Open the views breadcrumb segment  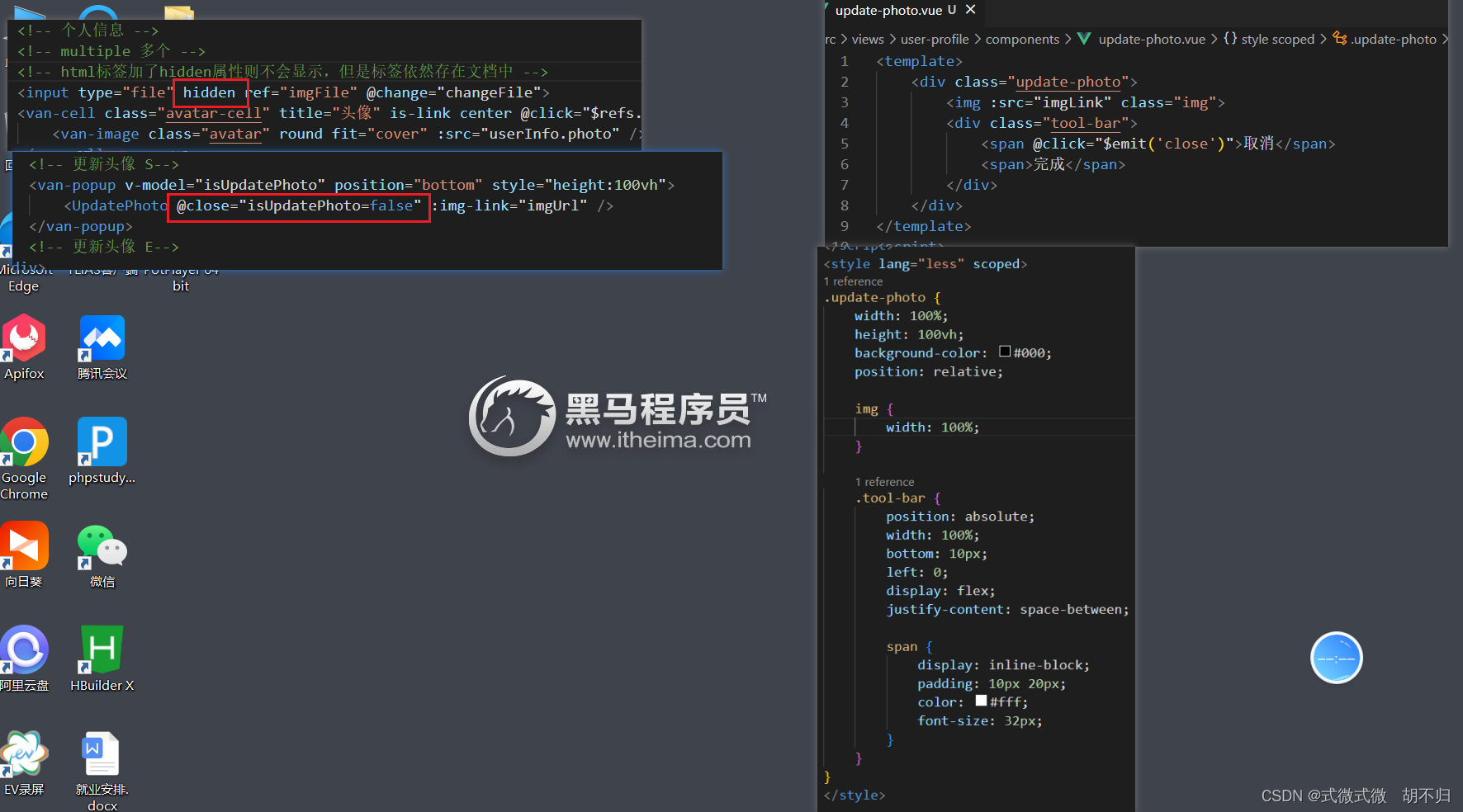(868, 39)
